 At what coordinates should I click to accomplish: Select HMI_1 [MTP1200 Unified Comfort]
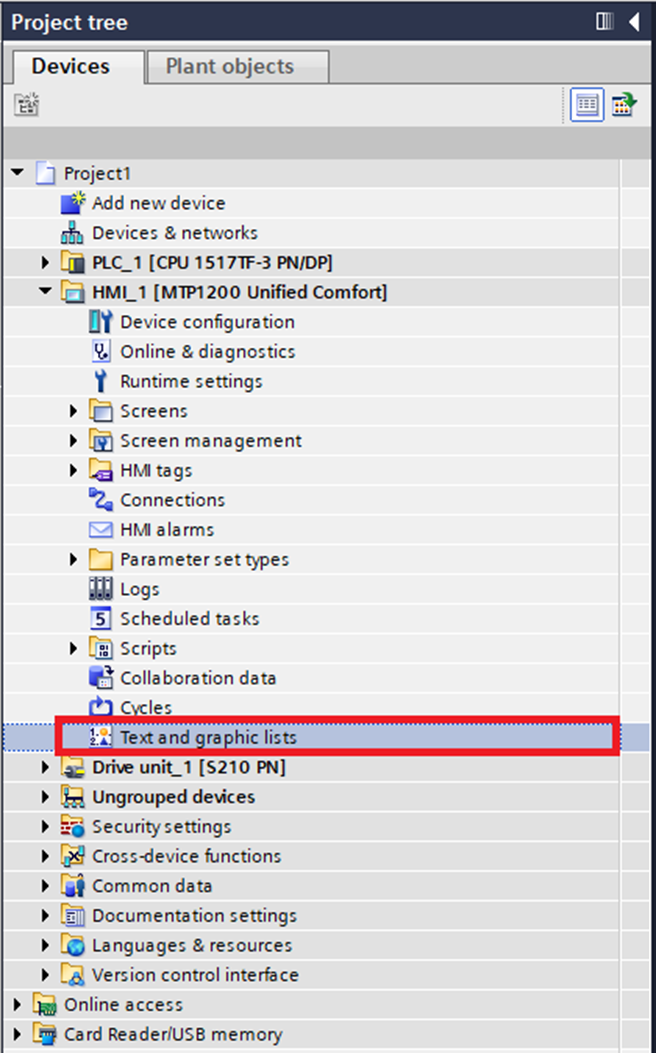[x=240, y=292]
